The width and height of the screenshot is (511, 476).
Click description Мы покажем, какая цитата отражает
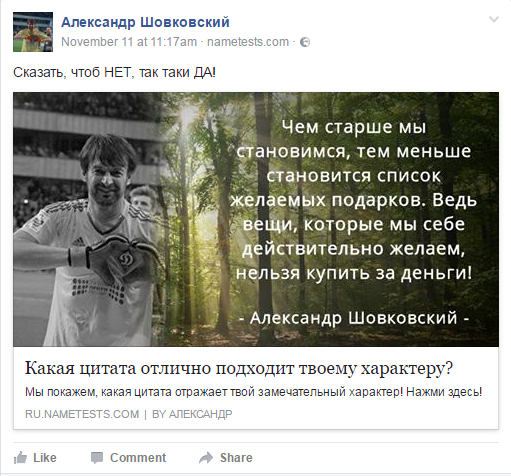click(x=253, y=392)
